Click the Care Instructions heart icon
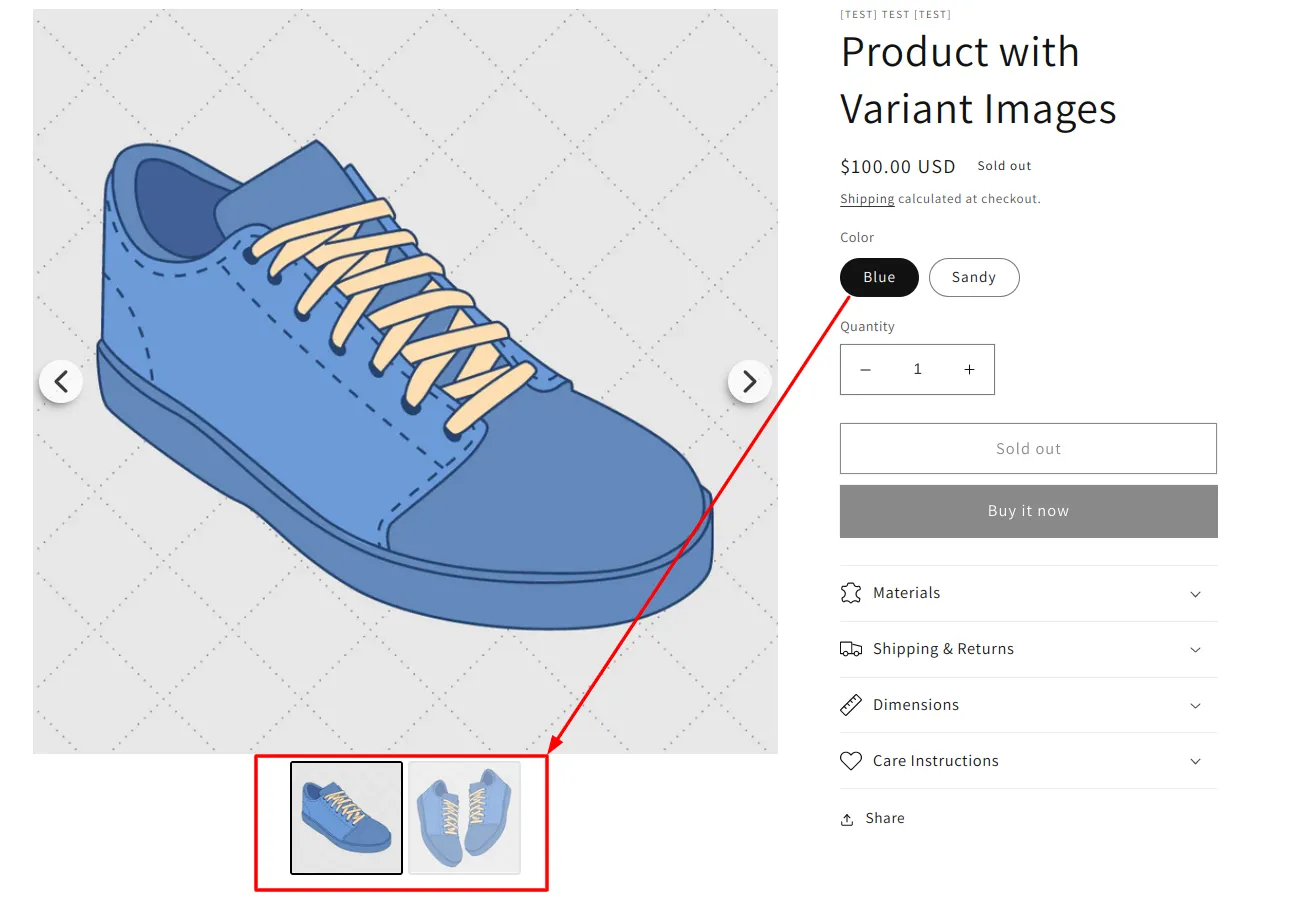 [851, 761]
